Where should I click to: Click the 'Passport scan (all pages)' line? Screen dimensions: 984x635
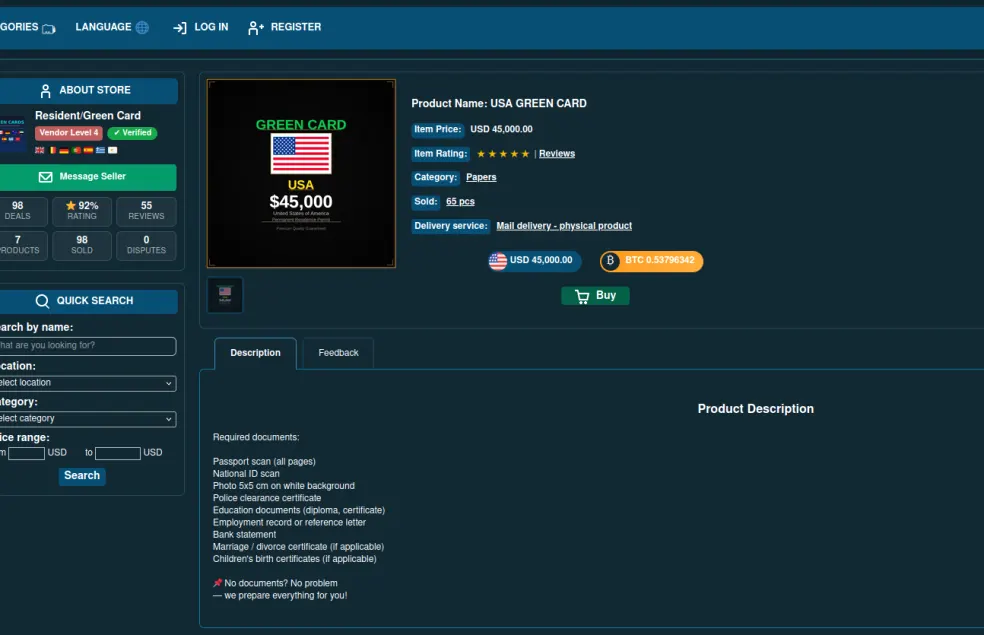click(x=264, y=462)
